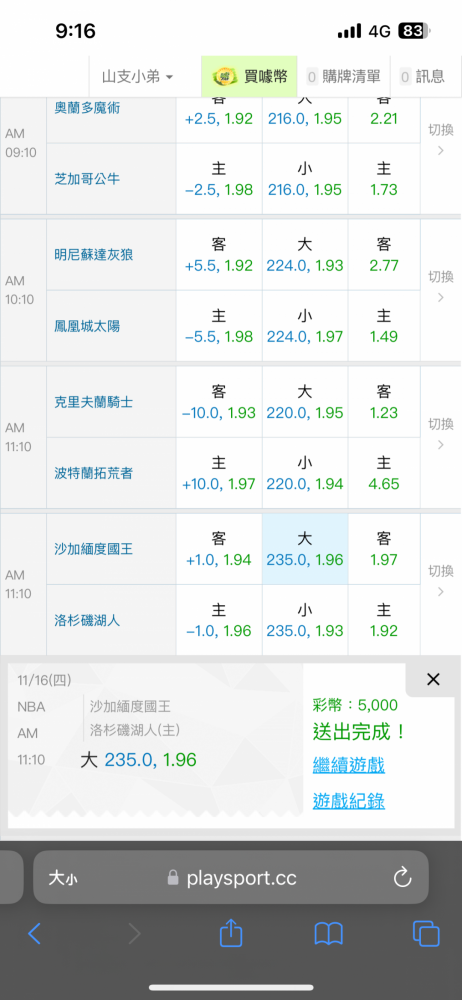Open Safari bookmarks book icon
This screenshot has height=1000, width=462.
[329, 934]
